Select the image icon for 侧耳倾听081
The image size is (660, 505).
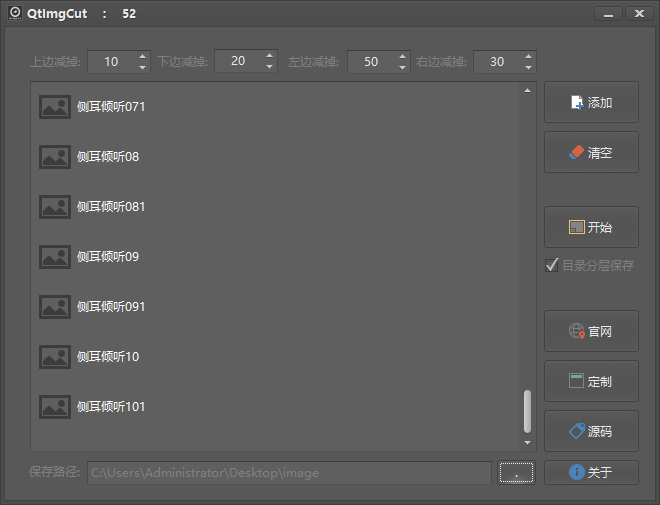[55, 207]
